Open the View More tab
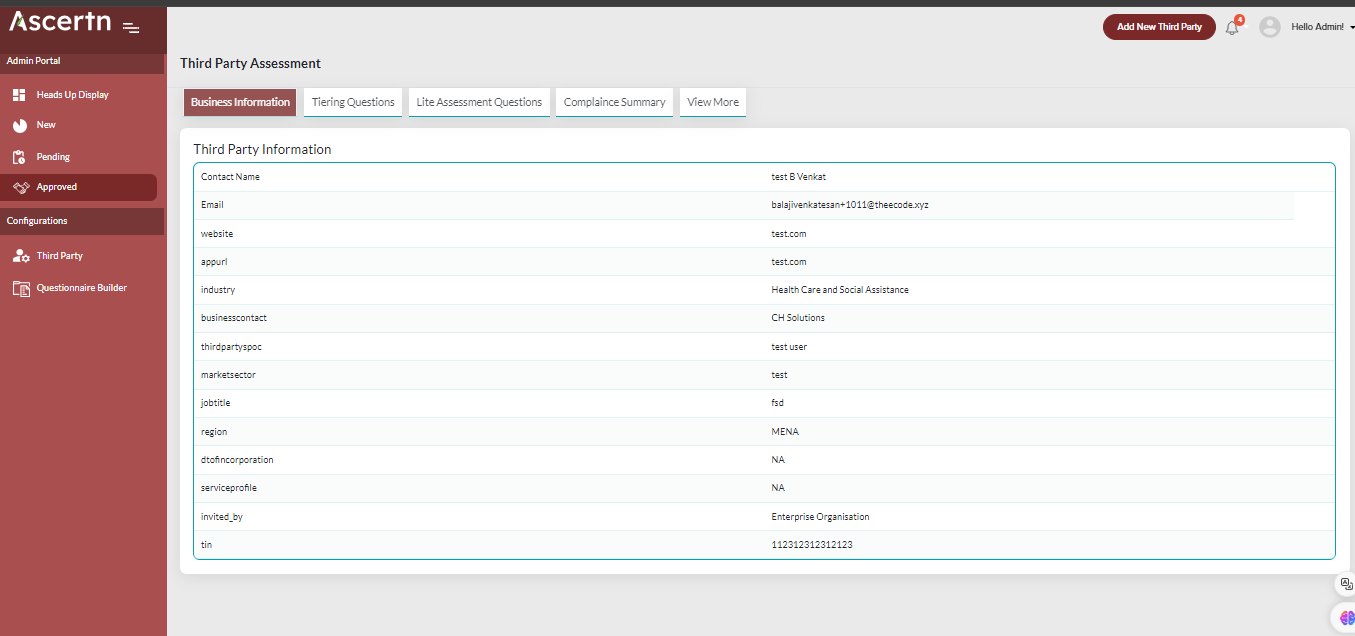1355x636 pixels. tap(713, 102)
